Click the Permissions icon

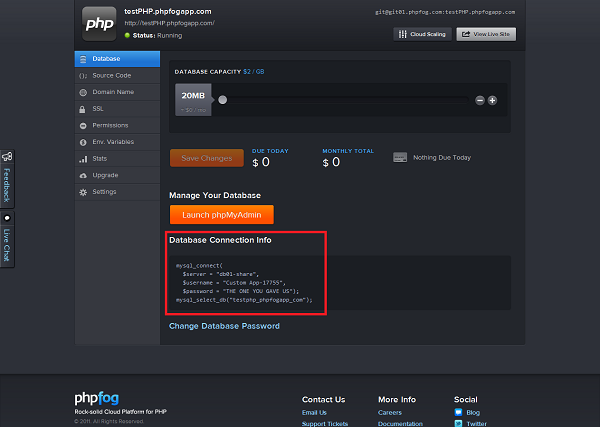83,126
